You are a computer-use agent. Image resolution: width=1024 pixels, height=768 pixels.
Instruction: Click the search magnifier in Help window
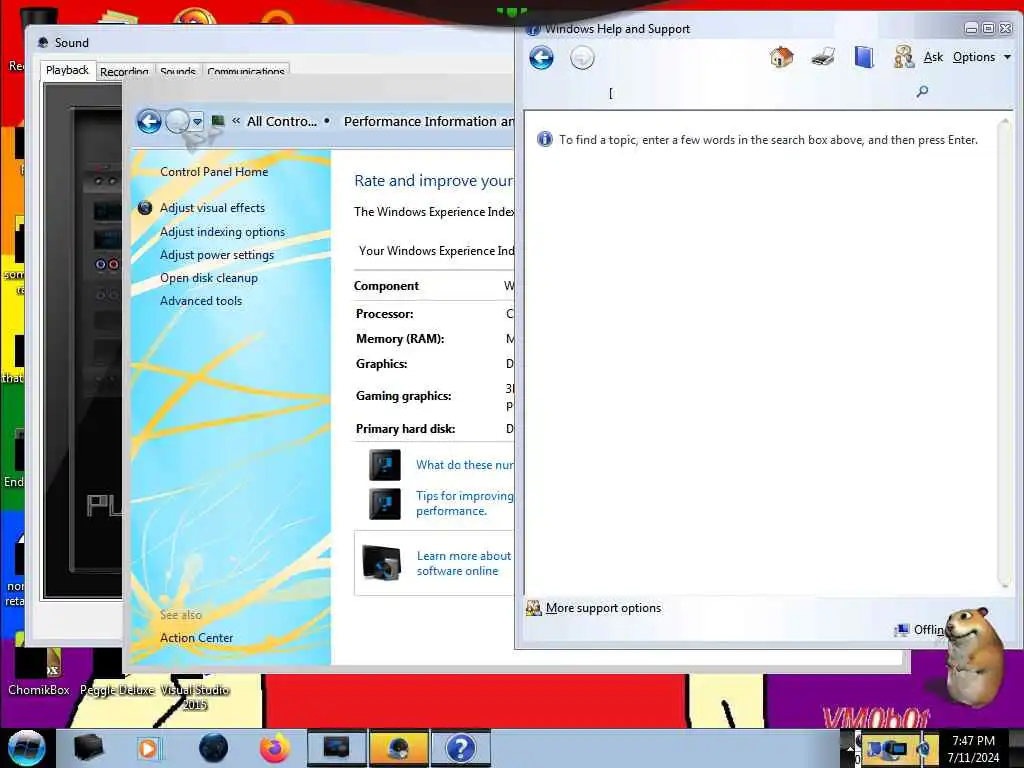coord(922,91)
